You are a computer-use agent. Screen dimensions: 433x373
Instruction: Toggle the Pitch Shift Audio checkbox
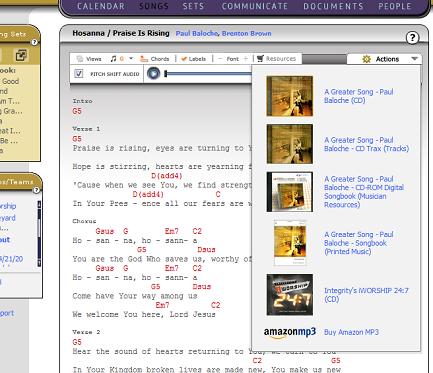79,73
